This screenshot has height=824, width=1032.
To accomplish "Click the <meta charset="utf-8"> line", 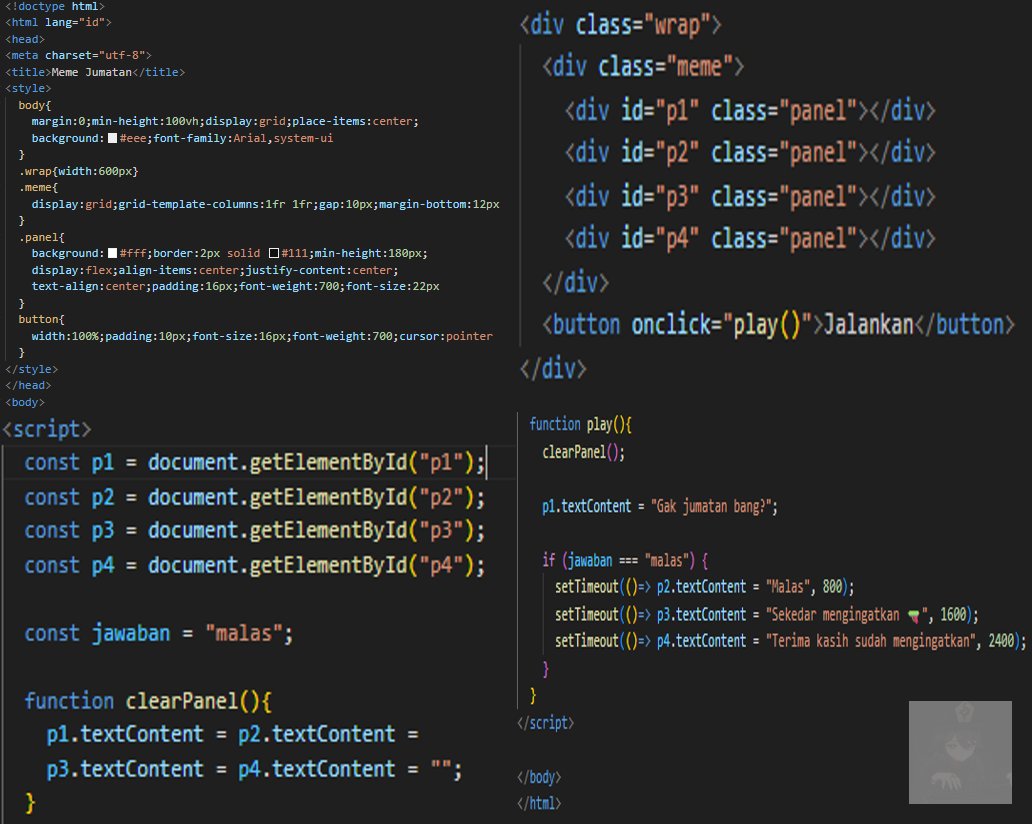I will point(78,55).
